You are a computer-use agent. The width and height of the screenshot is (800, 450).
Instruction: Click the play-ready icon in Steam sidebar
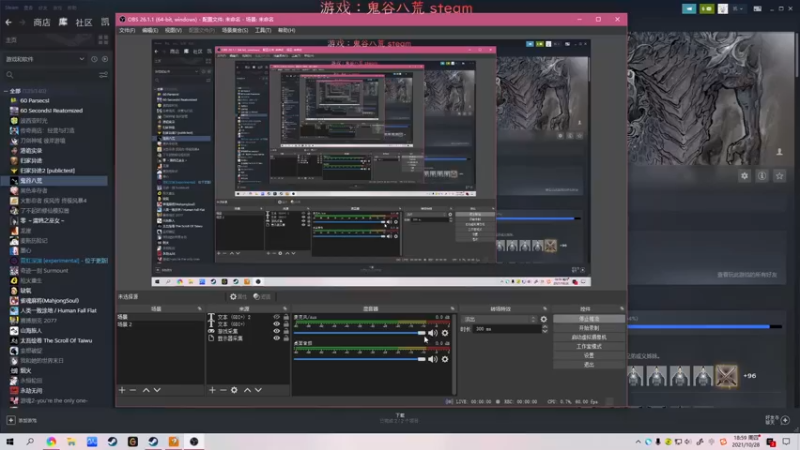coord(105,59)
